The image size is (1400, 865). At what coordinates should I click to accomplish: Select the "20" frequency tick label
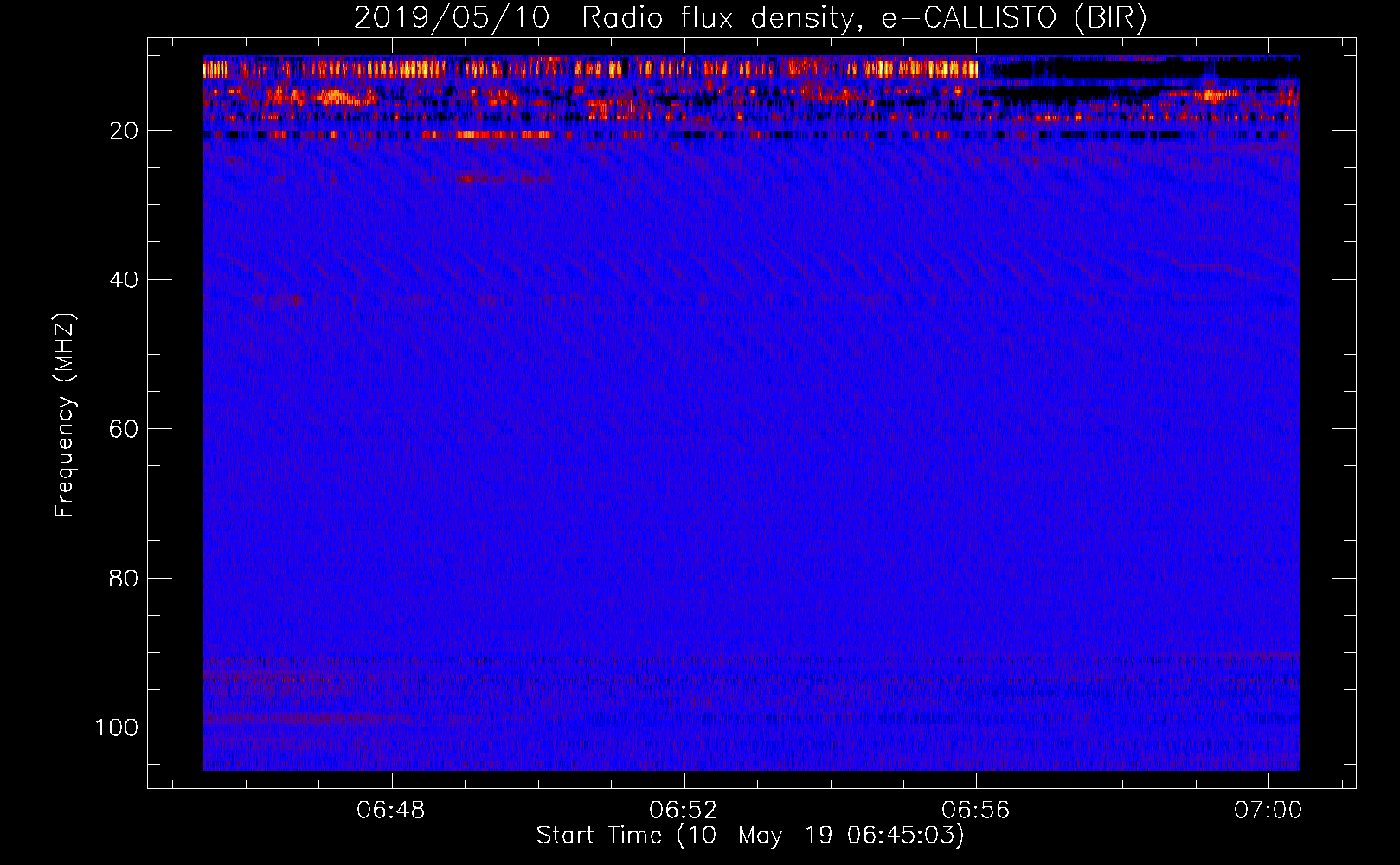click(x=124, y=131)
